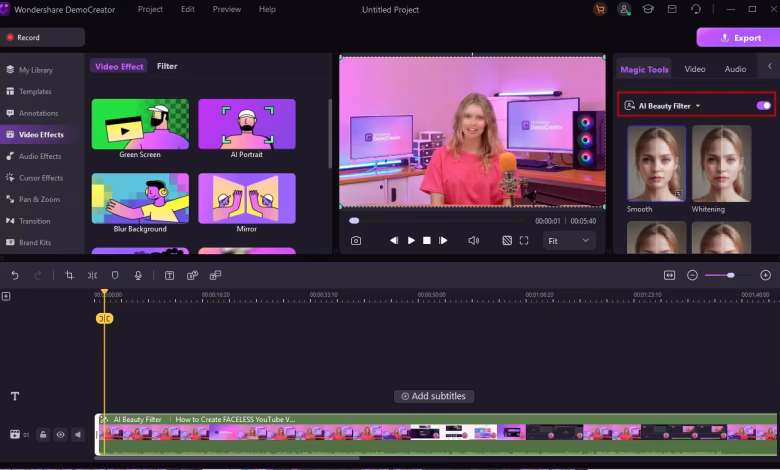This screenshot has width=780, height=470.
Task: Open Pan & Zoom in sidebar
Action: tap(41, 199)
